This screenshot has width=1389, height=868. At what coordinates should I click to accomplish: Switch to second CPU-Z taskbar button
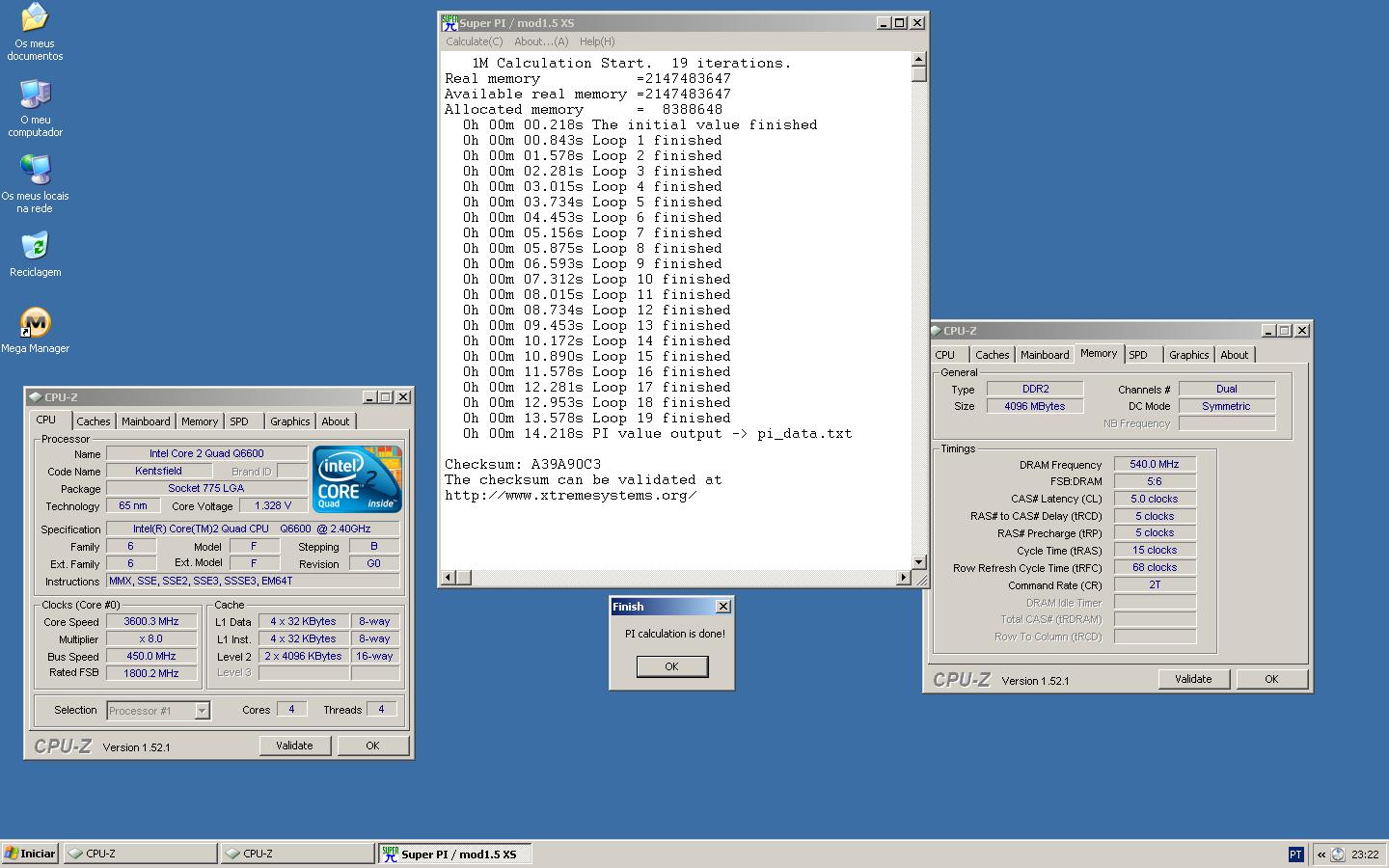(298, 854)
